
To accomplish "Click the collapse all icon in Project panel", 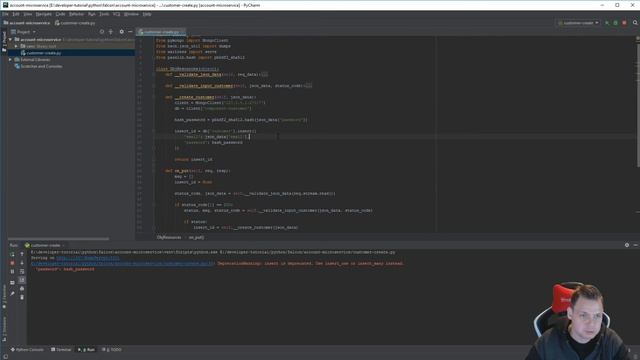I will [x=111, y=31].
